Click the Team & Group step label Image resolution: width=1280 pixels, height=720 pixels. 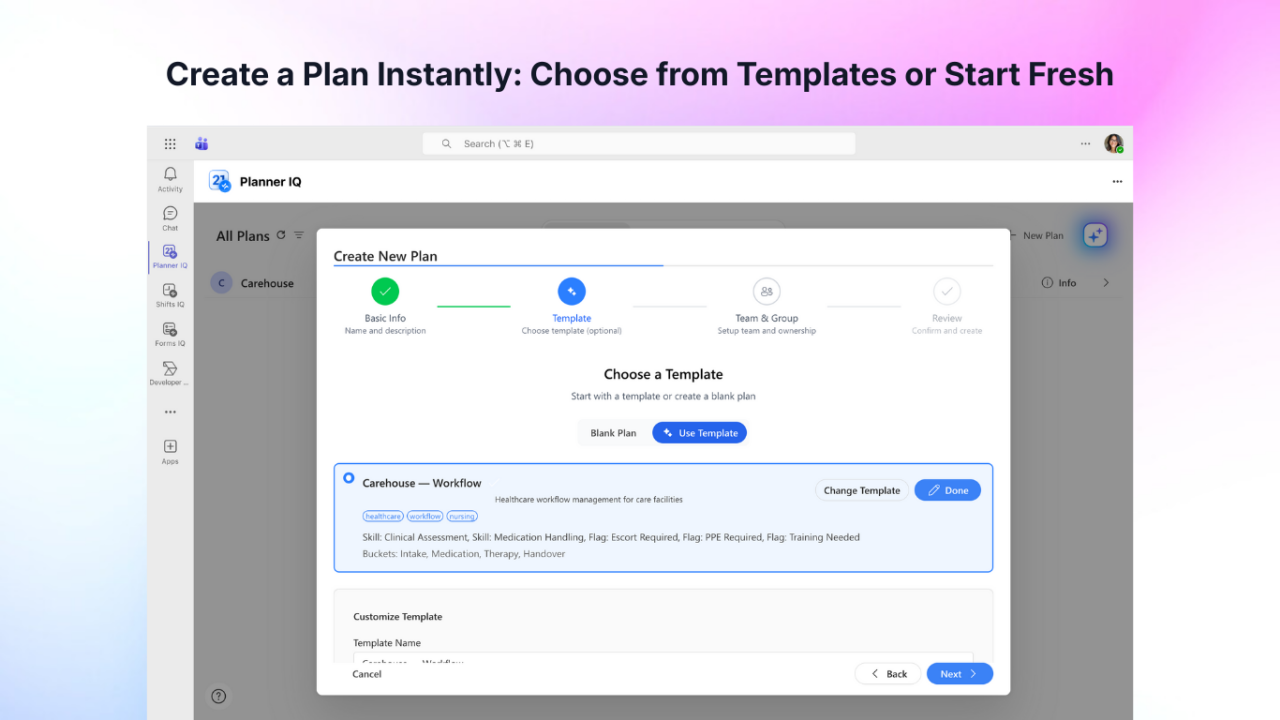point(767,318)
